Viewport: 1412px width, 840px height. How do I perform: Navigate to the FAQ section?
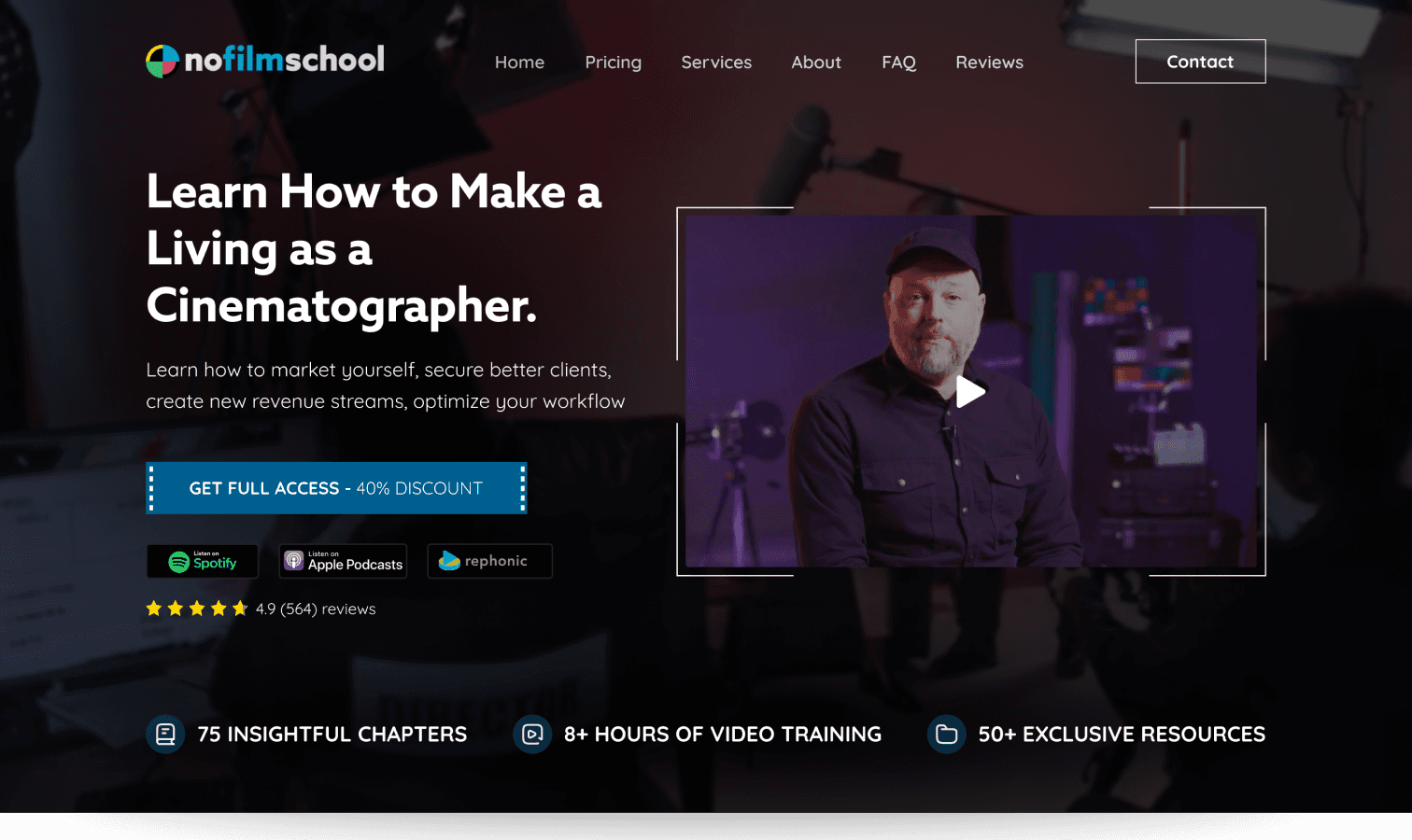[898, 63]
